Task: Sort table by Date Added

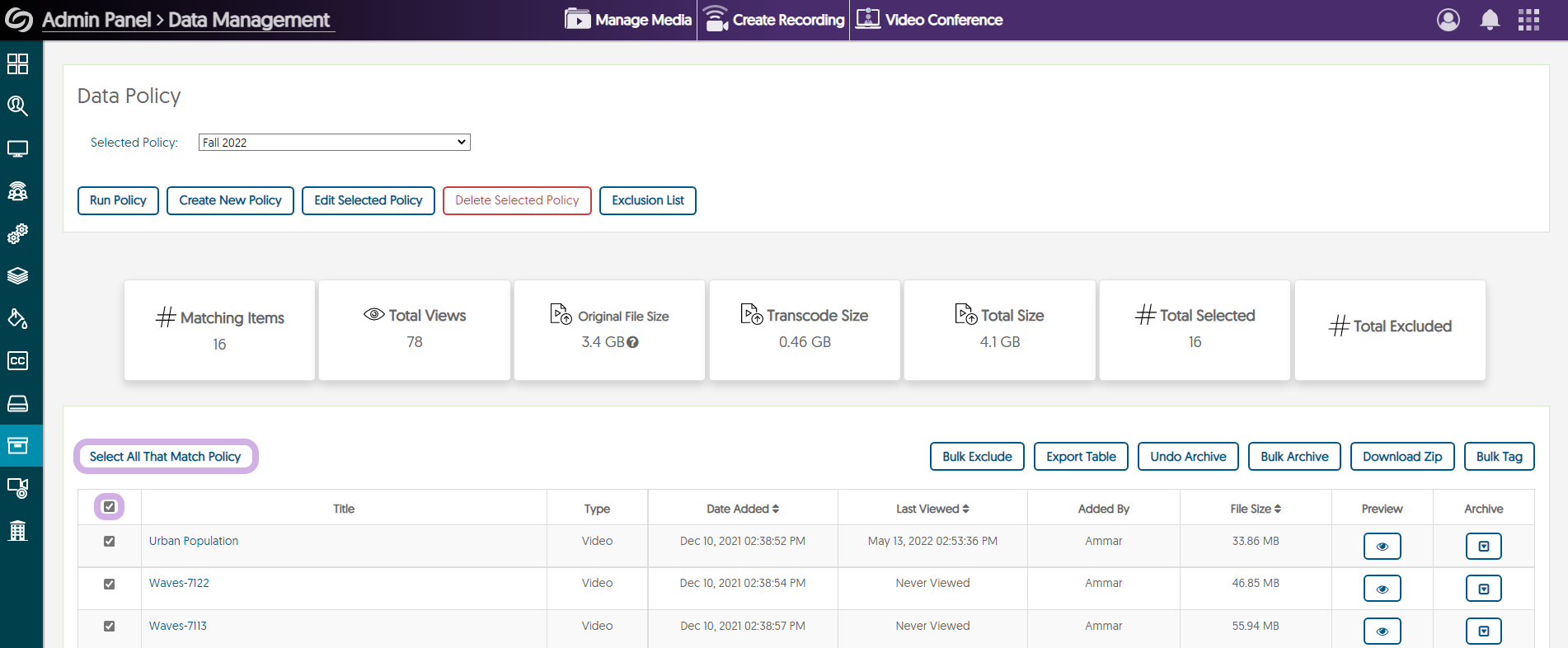Action: pyautogui.click(x=742, y=509)
